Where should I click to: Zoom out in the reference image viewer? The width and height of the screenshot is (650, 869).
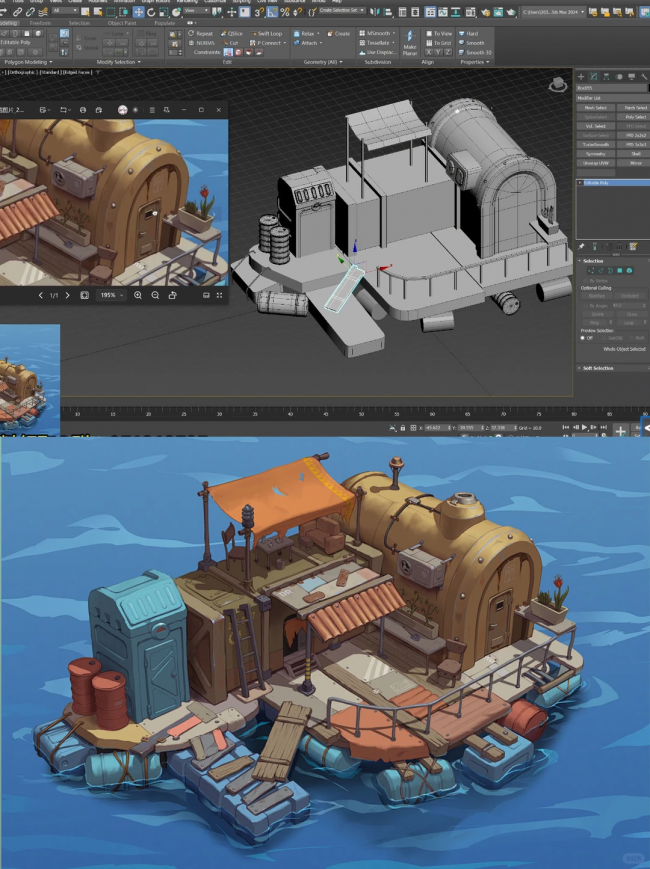click(x=155, y=295)
